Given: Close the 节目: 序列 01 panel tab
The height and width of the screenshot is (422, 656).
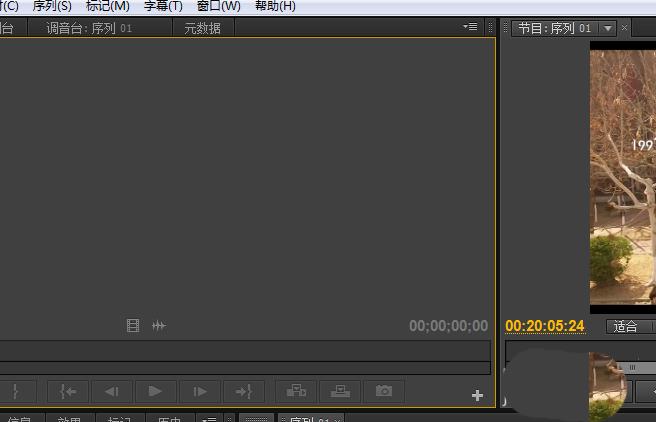Looking at the screenshot, I should pos(624,28).
